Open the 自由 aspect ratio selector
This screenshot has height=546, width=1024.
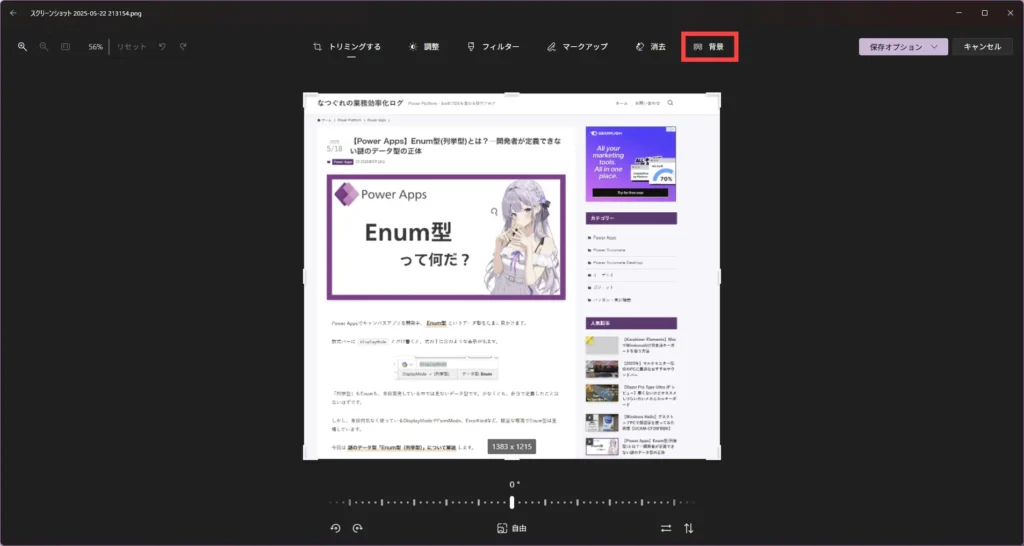[x=512, y=528]
